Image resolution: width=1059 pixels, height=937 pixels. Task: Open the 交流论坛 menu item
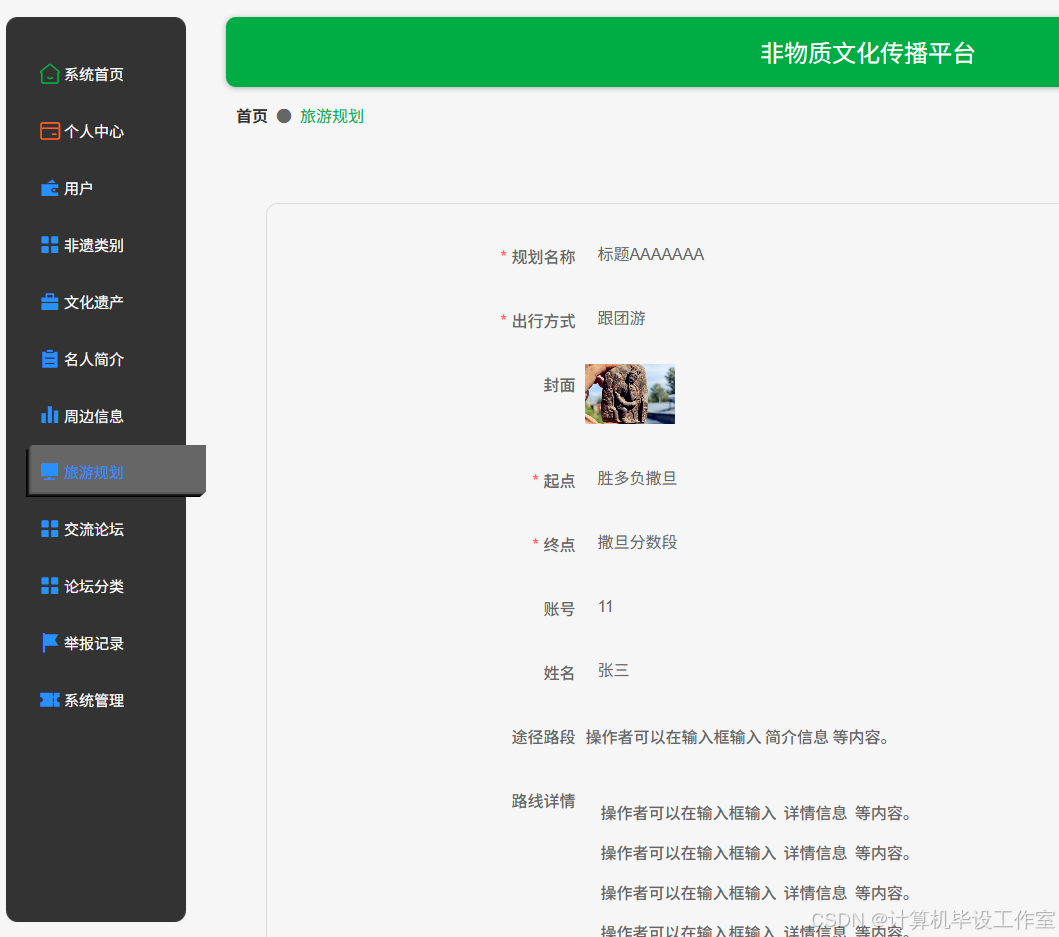[96, 529]
